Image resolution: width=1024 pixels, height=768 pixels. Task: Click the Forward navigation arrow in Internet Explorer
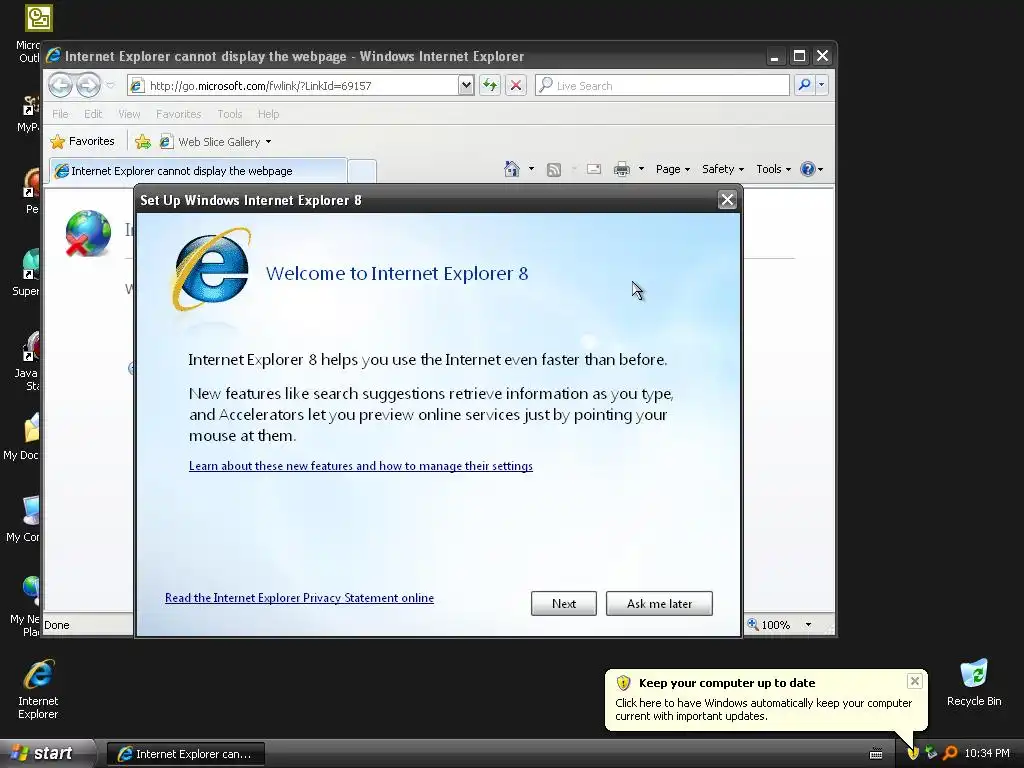[88, 85]
